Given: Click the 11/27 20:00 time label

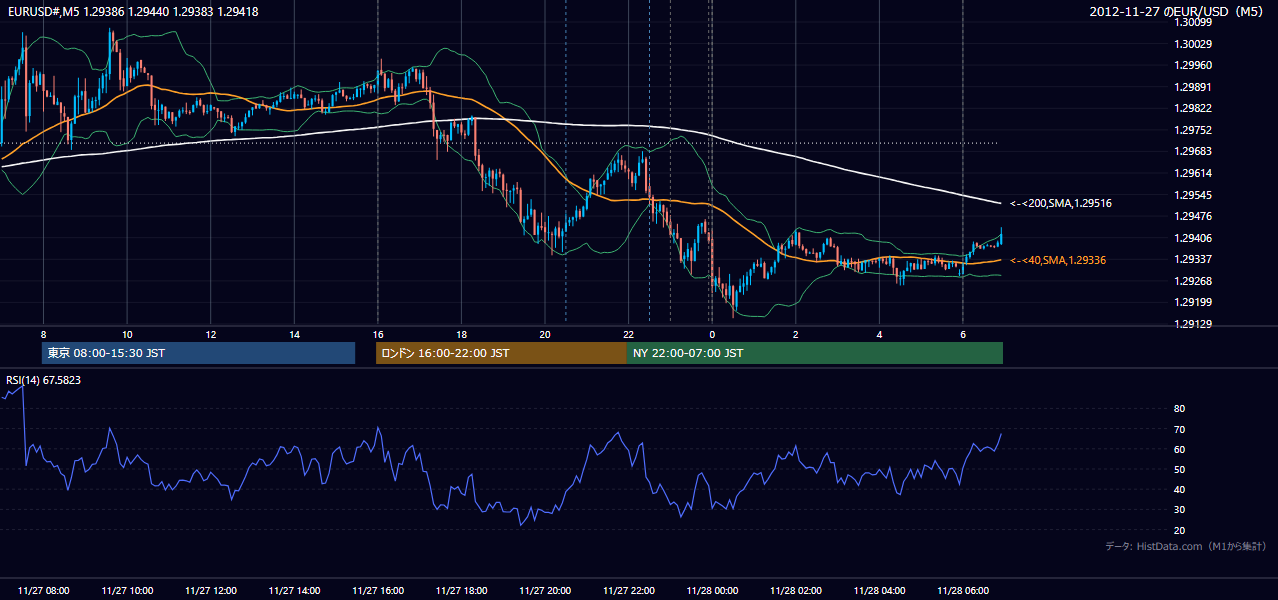Looking at the screenshot, I should click(545, 591).
